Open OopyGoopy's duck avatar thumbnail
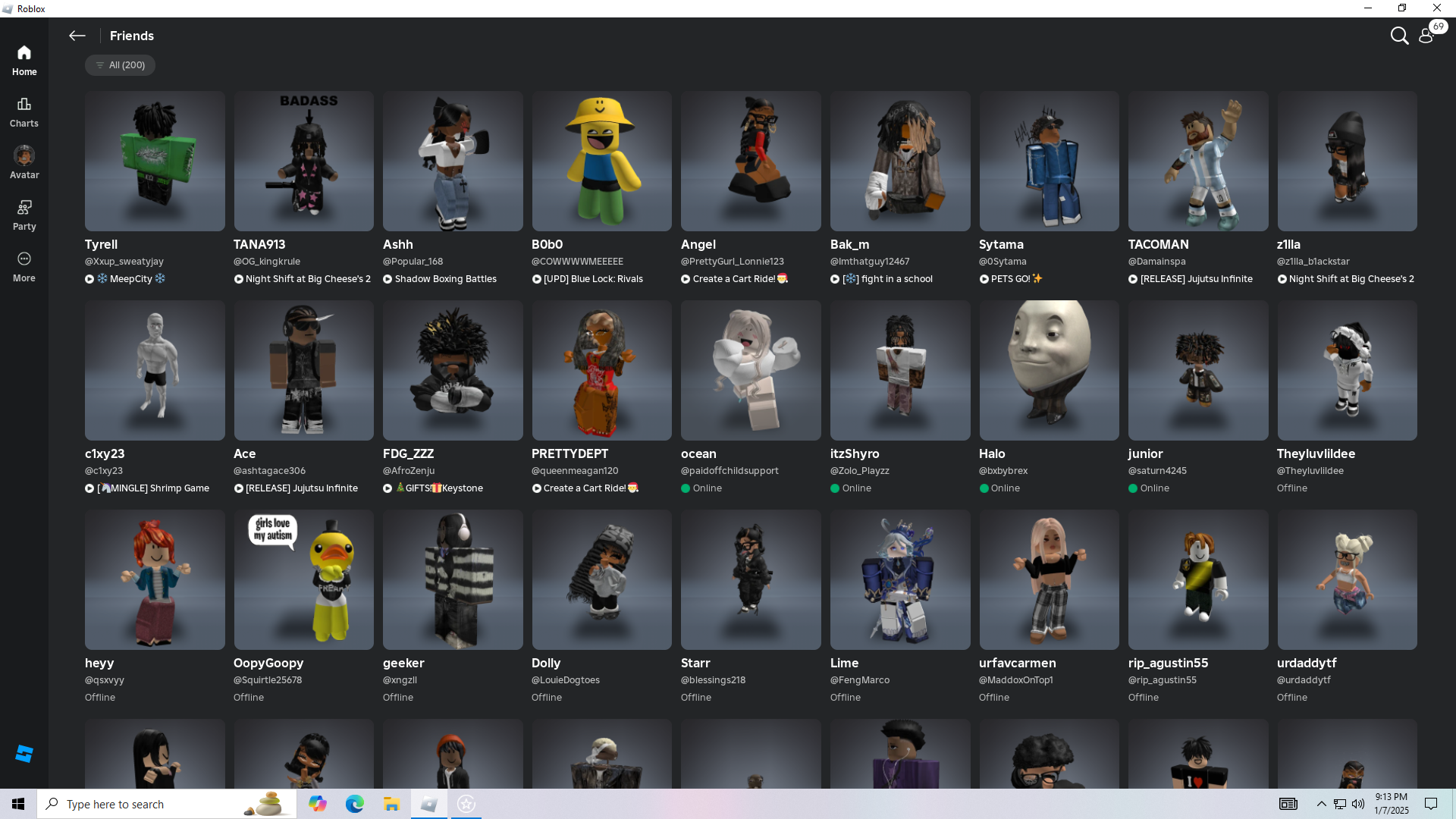 303,580
